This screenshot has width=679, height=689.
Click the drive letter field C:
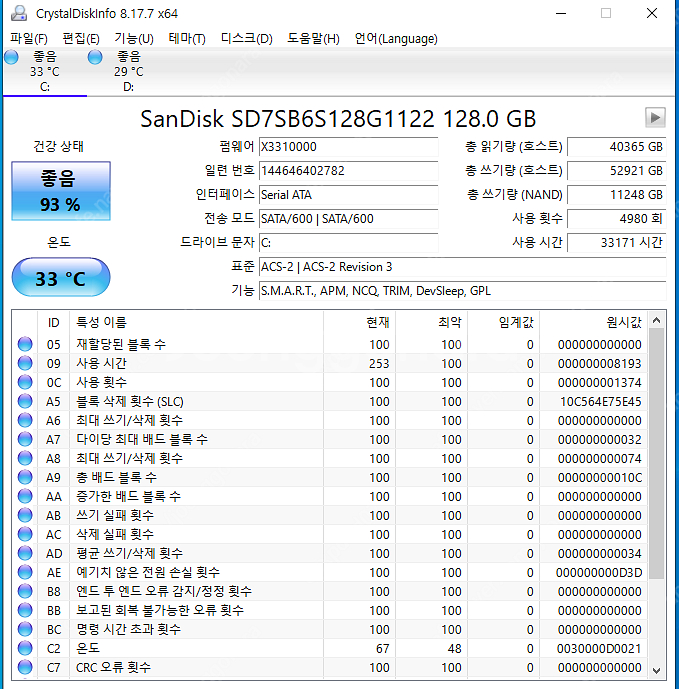[349, 243]
